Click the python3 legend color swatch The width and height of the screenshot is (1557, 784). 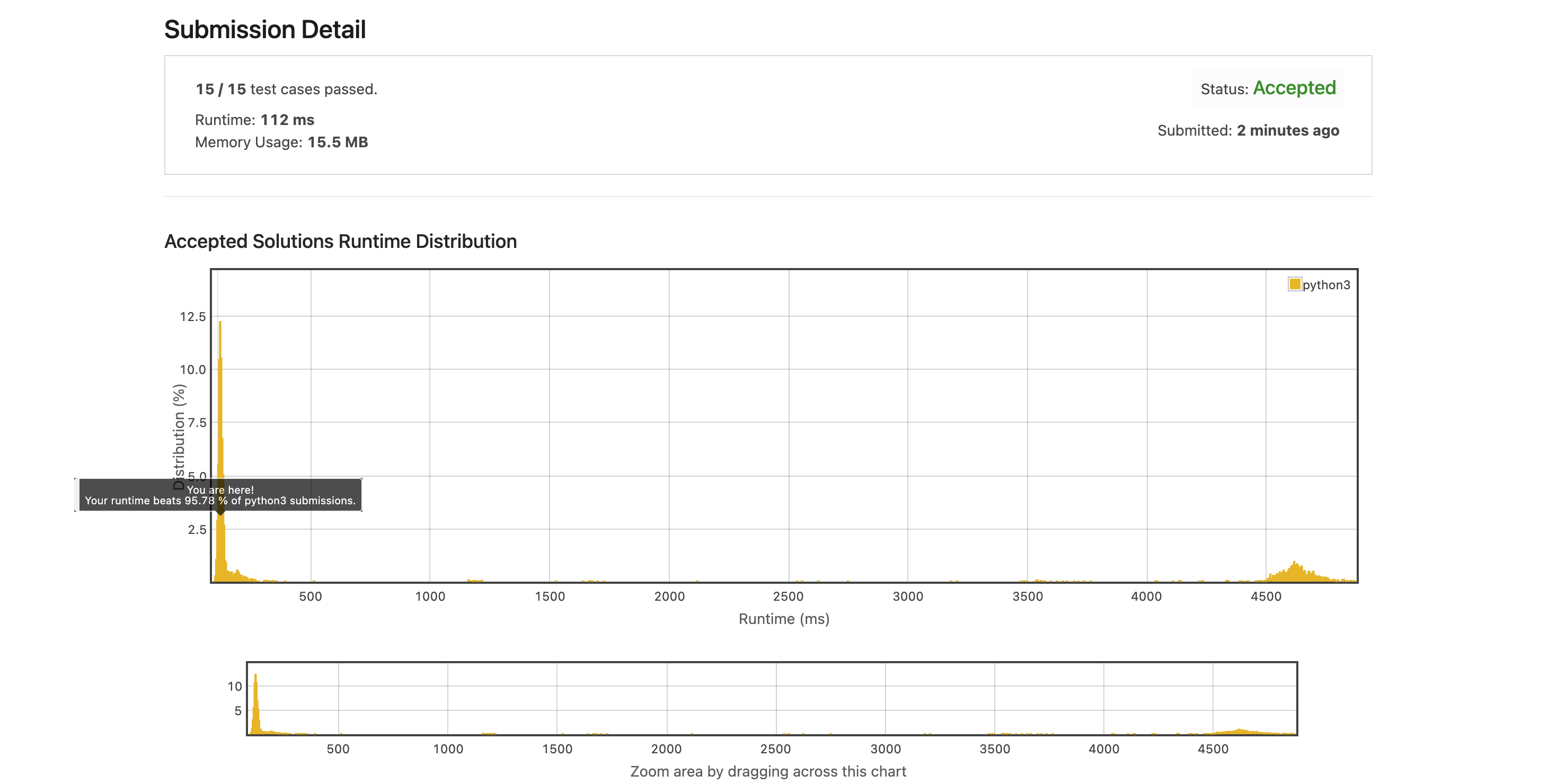point(1294,284)
